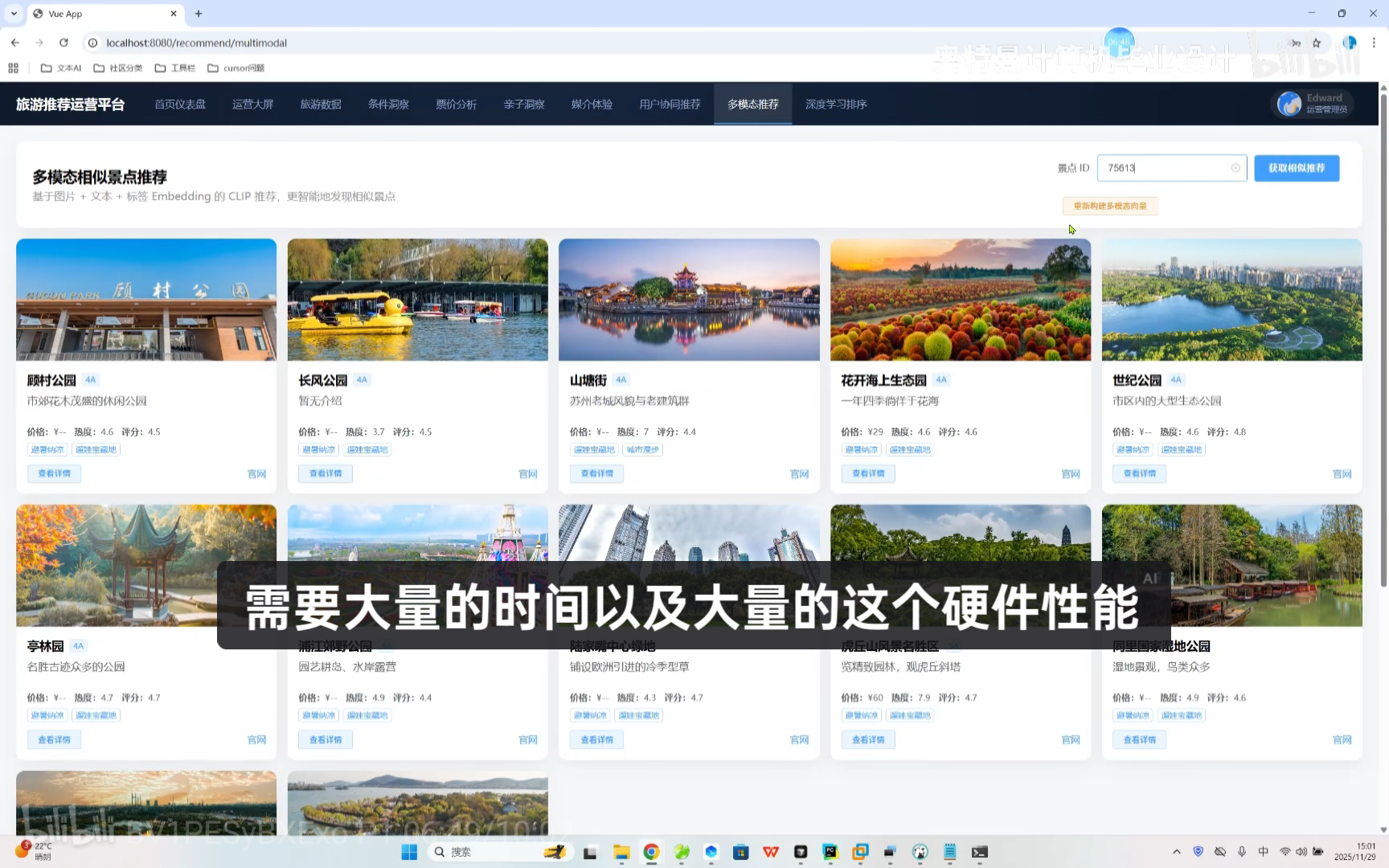1389x868 pixels.
Task: Open the Windows Start menu
Action: click(x=409, y=852)
